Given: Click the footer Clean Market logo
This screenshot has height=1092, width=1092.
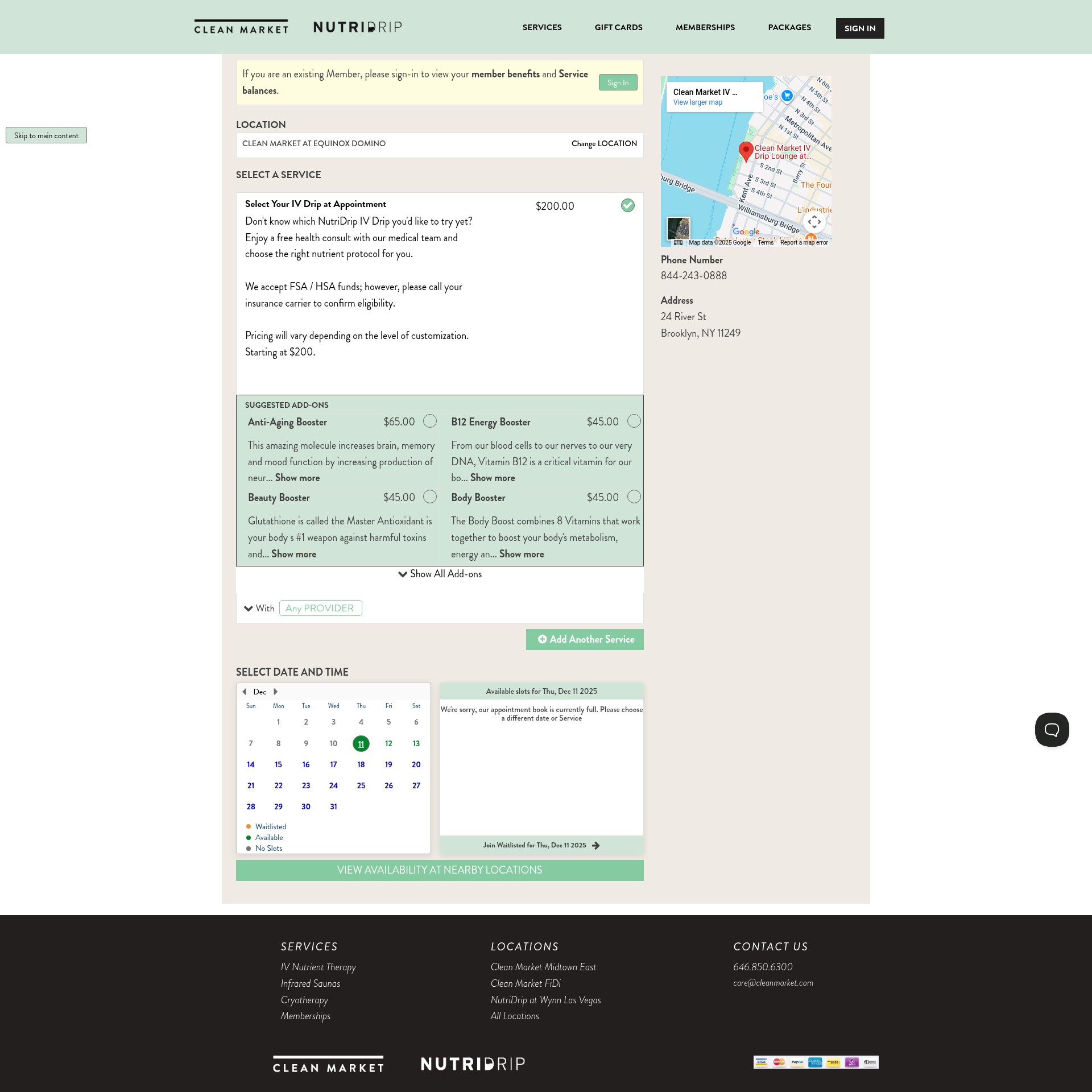Looking at the screenshot, I should 328,1064.
